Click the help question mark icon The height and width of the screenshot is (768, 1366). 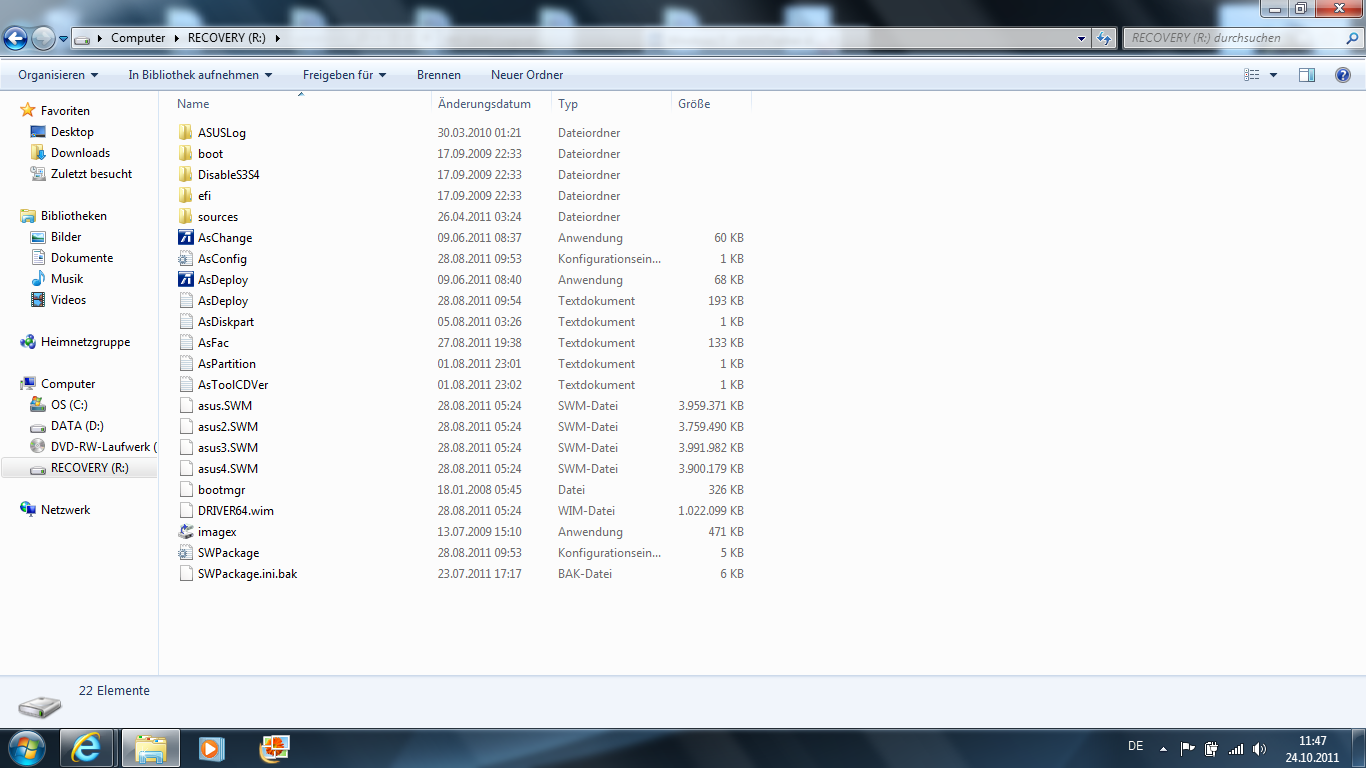[x=1343, y=75]
